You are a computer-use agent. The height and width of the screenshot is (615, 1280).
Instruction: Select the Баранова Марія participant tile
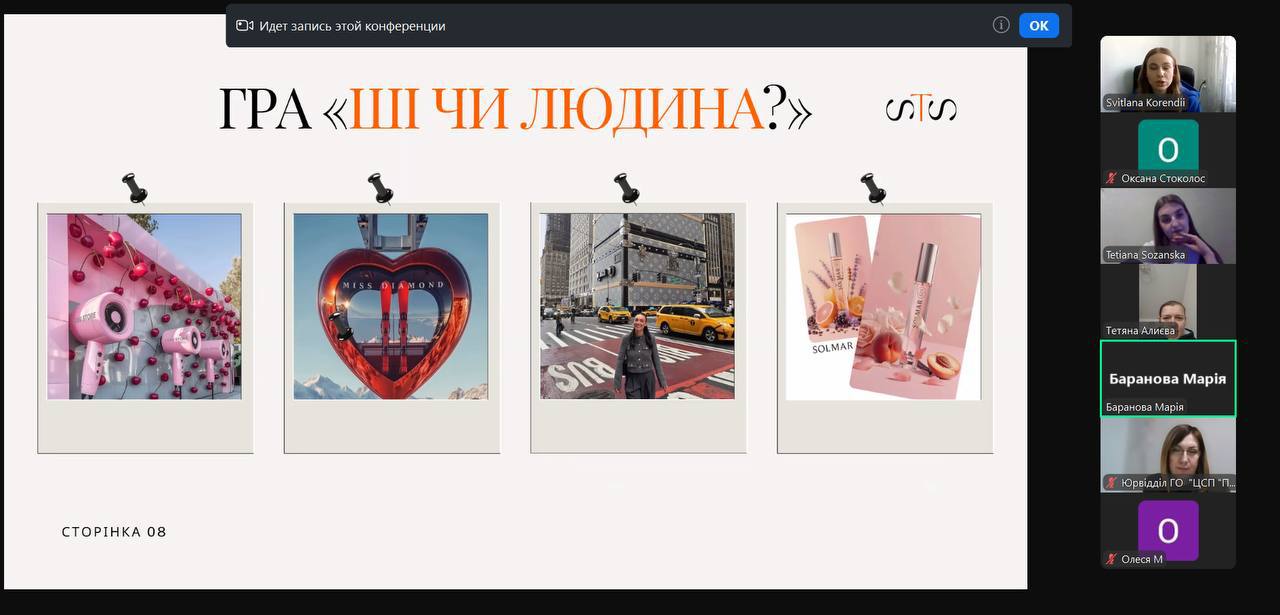click(1168, 378)
